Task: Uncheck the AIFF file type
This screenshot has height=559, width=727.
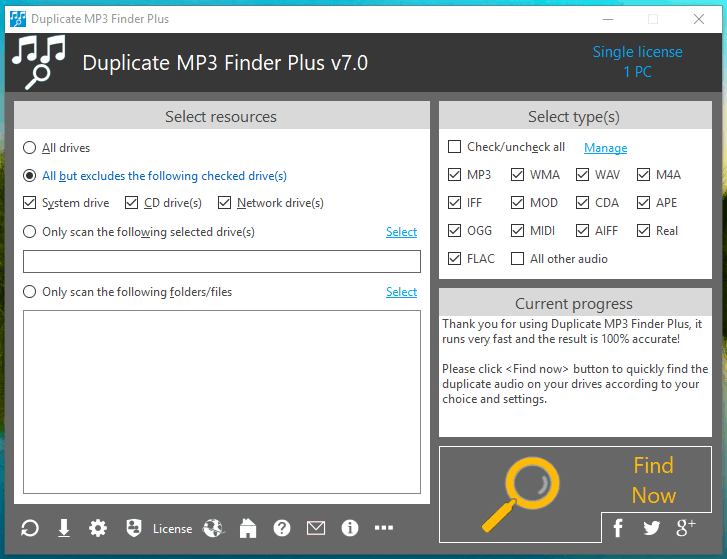Action: coord(582,230)
